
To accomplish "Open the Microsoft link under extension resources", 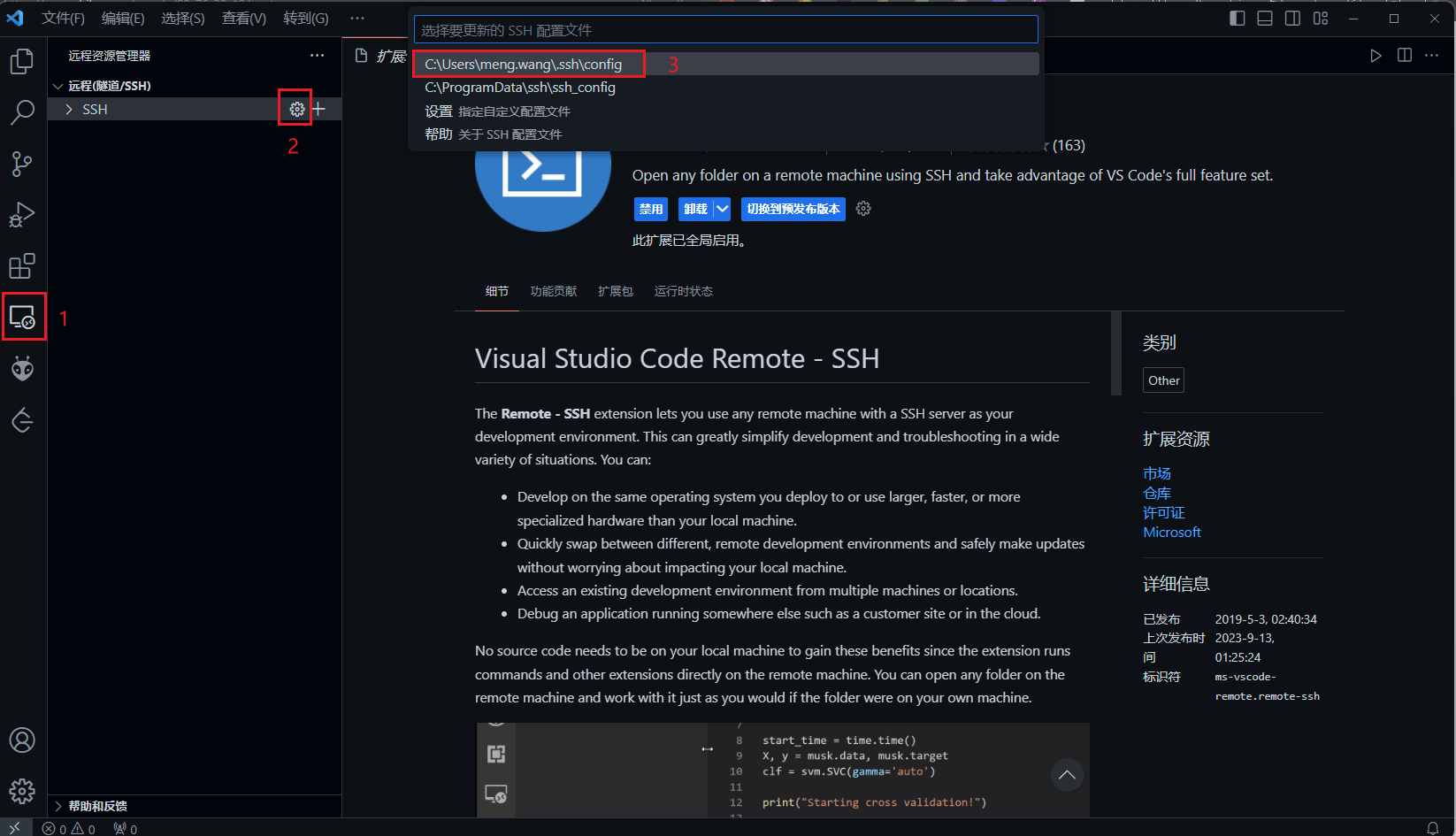I will click(x=1171, y=532).
